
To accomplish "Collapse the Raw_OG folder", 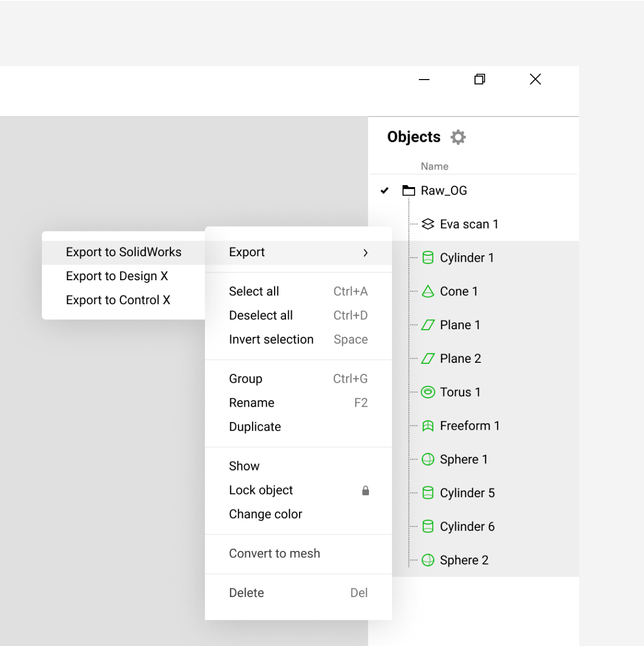I will [408, 191].
